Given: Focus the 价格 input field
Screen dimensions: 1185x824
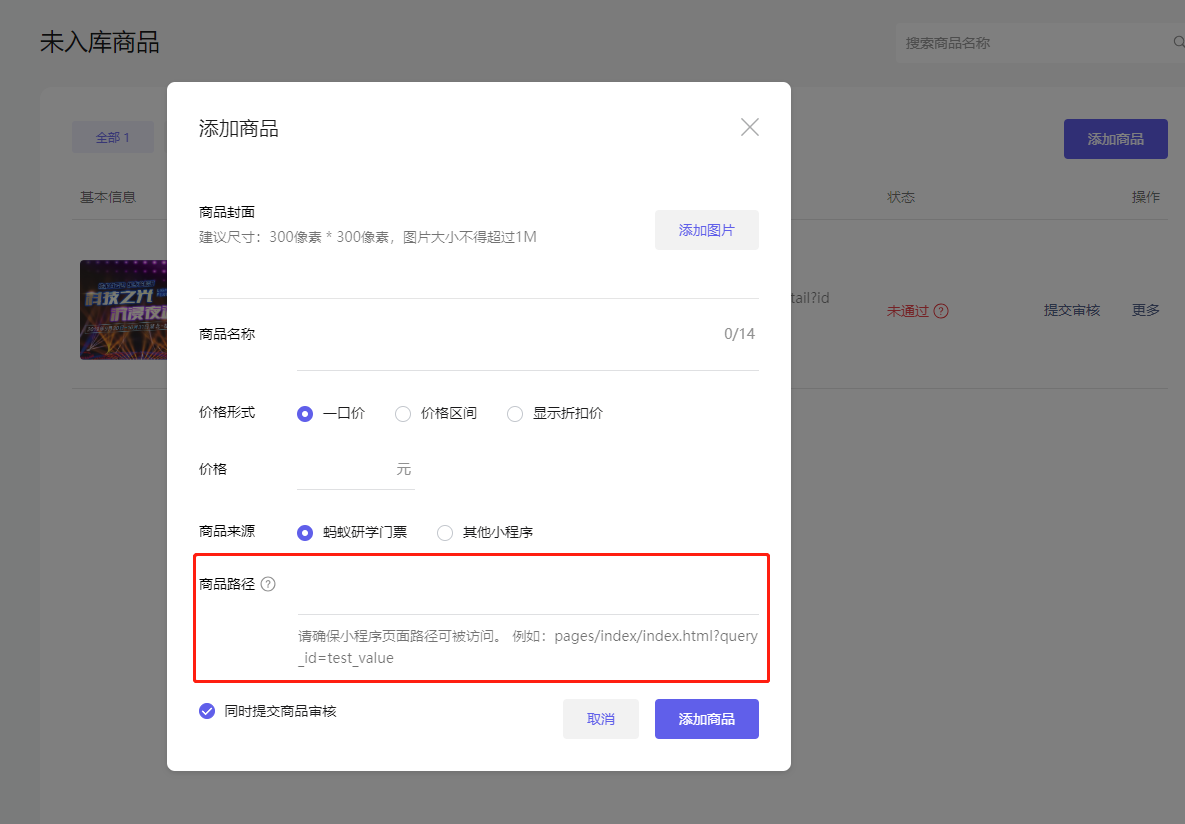Looking at the screenshot, I should tap(355, 469).
